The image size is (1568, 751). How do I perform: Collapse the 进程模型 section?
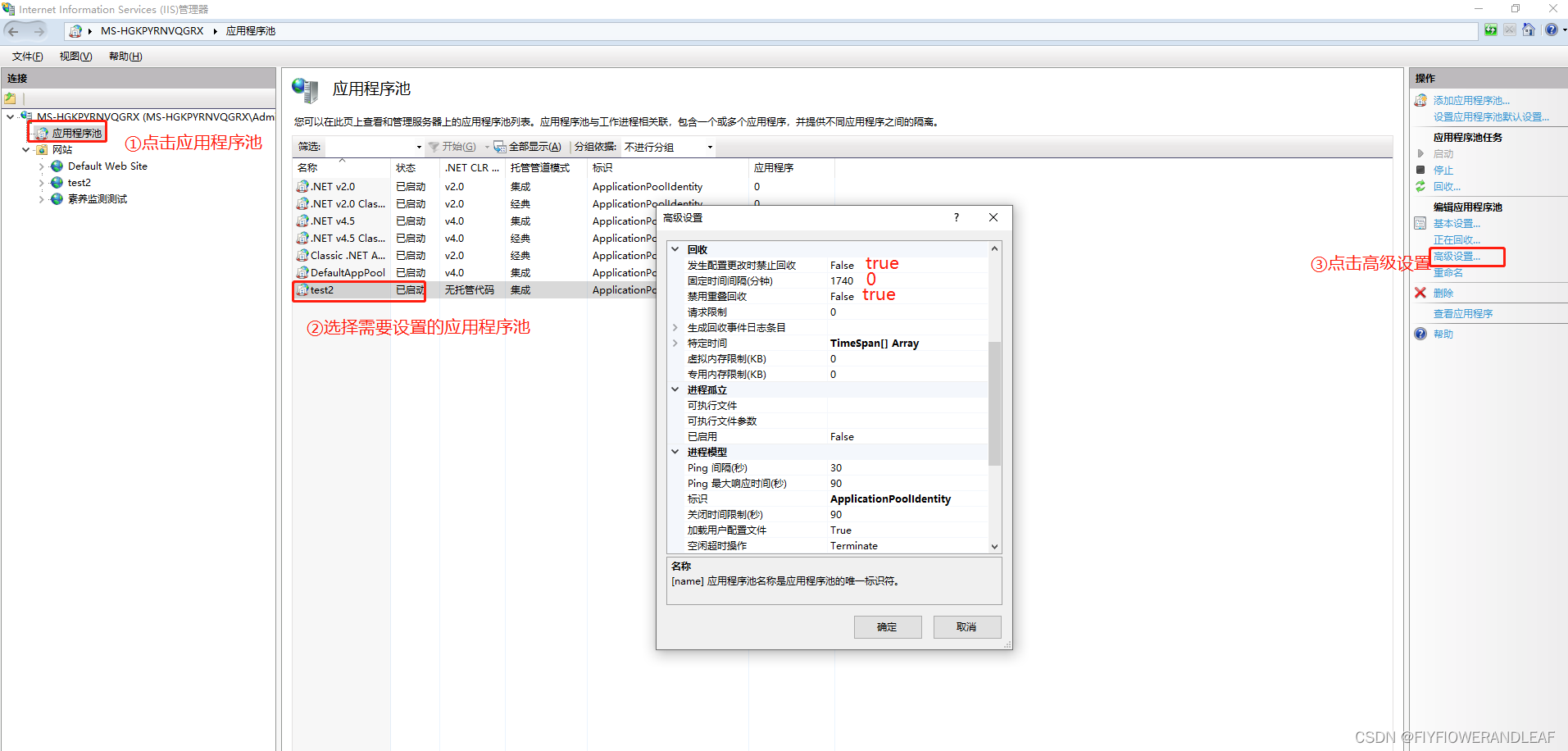(675, 452)
